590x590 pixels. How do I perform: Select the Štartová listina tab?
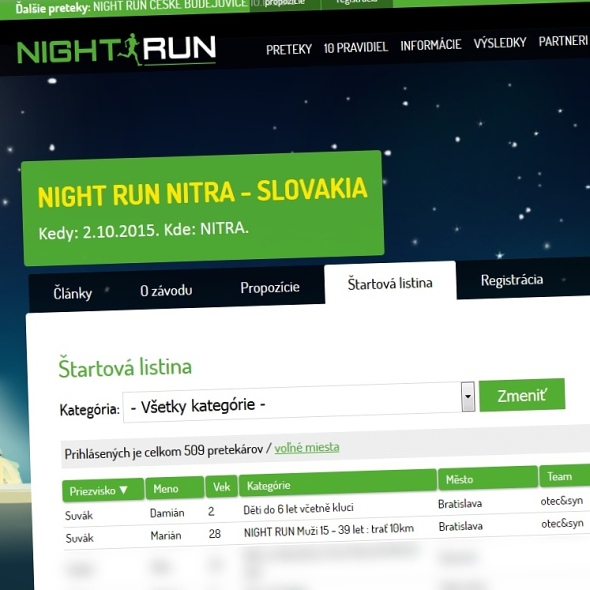click(x=390, y=283)
